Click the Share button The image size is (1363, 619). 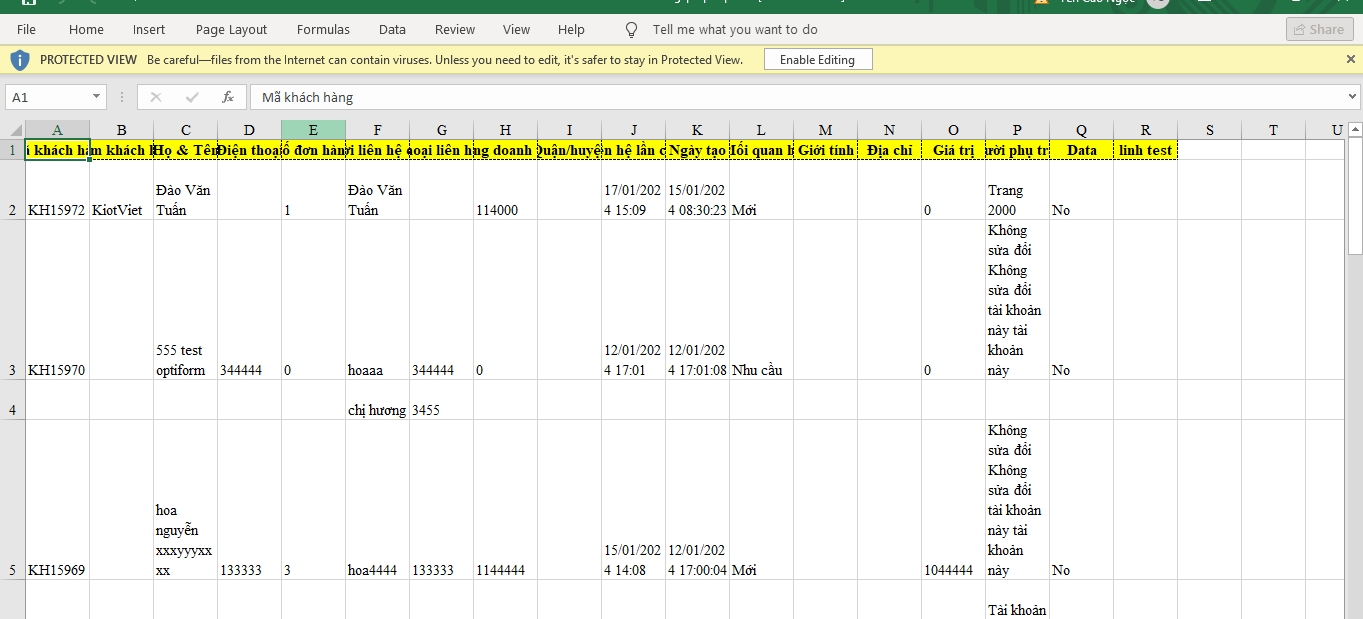click(x=1319, y=29)
